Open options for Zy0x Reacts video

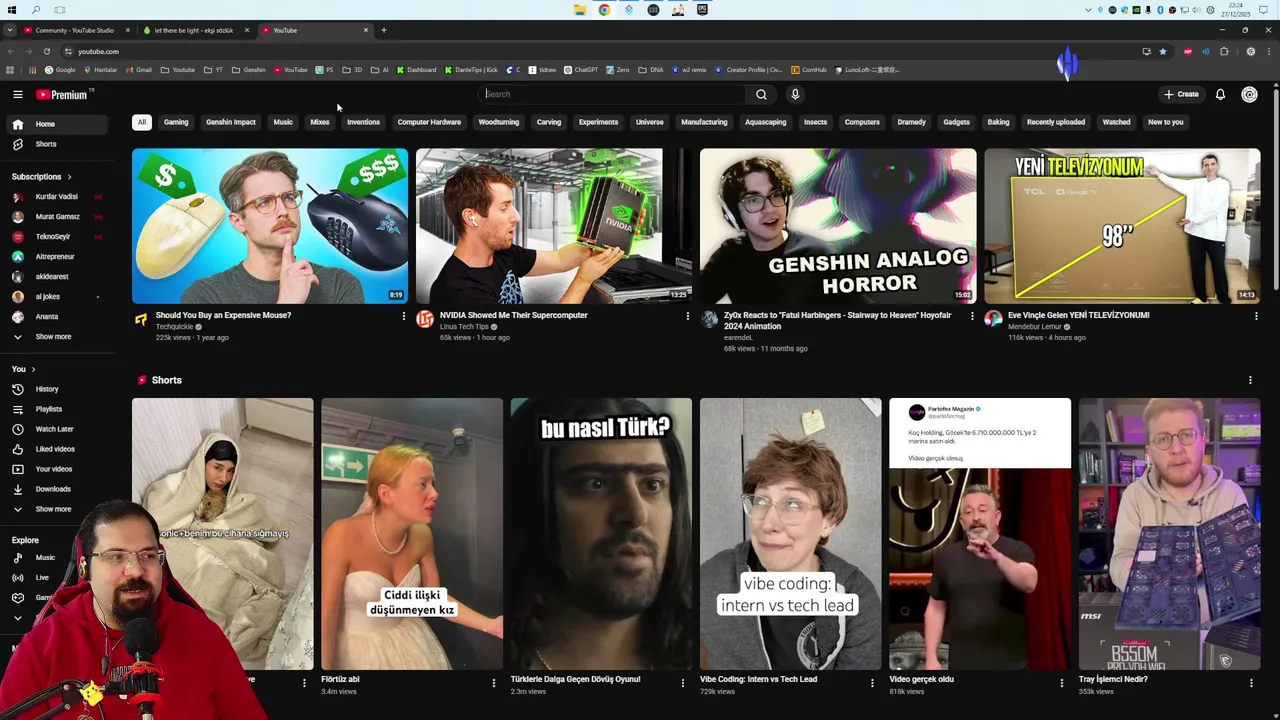tap(971, 316)
